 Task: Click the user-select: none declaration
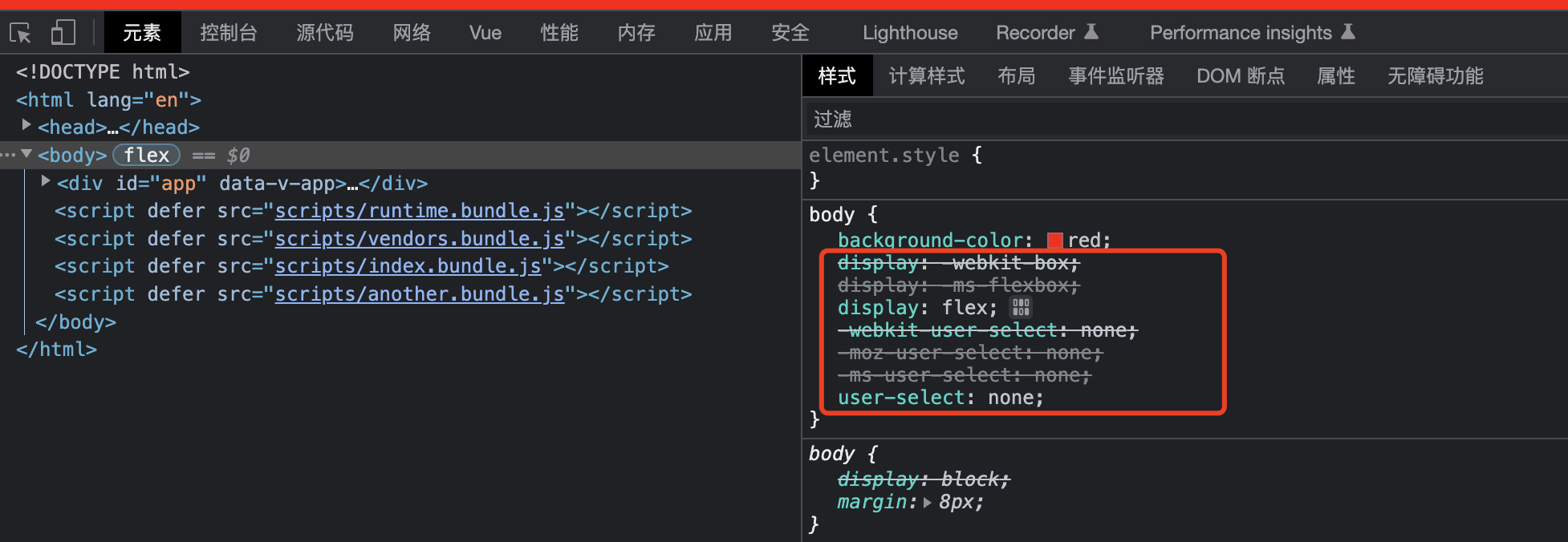[940, 398]
